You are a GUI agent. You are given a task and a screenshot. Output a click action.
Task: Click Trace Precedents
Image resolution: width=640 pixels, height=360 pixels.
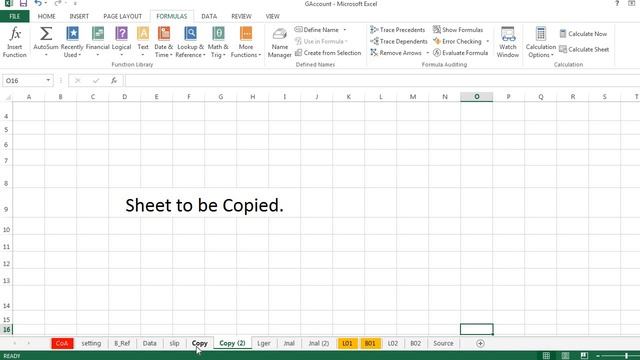(398, 30)
